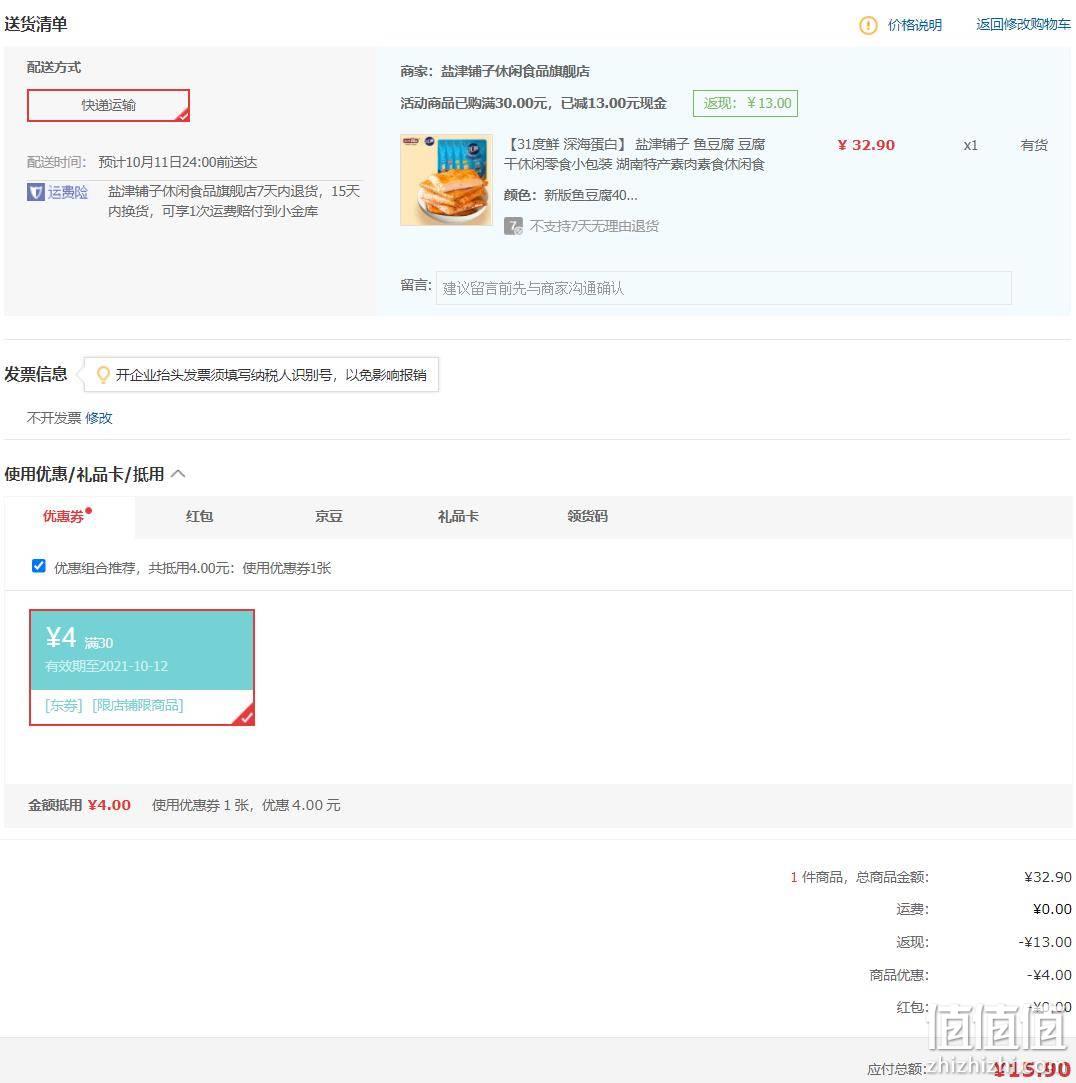
Task: Click the invoice tip about 纳税人识别号
Action: click(271, 375)
